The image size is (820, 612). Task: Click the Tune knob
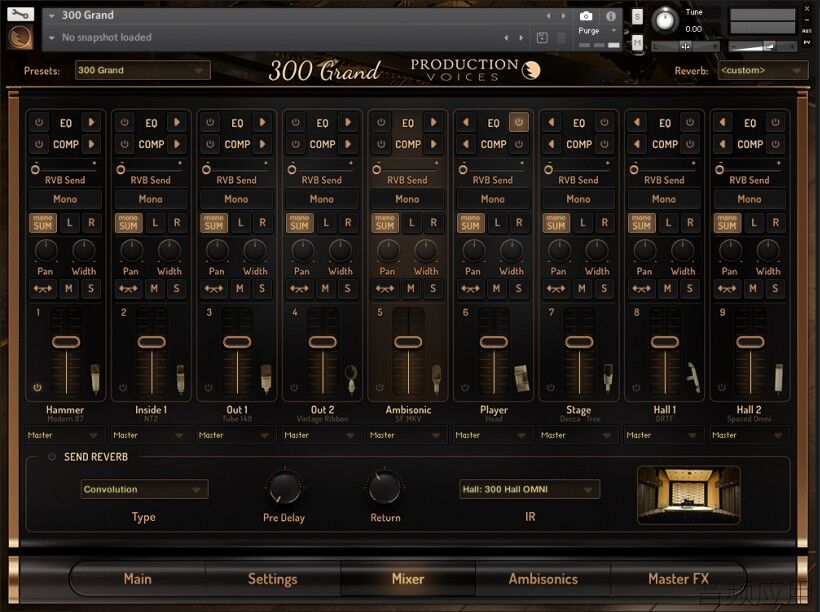coord(665,20)
